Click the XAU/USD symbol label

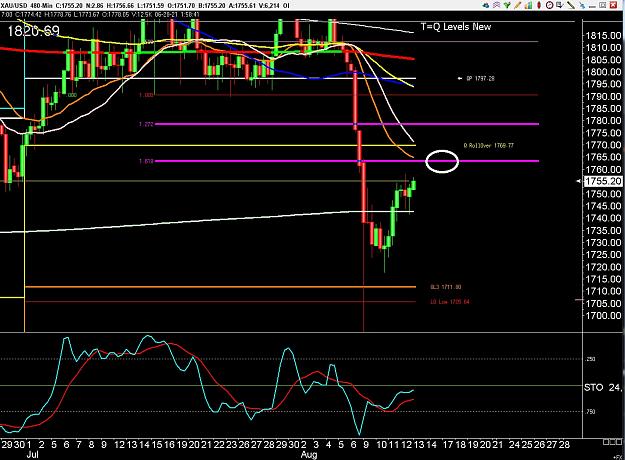coord(14,6)
